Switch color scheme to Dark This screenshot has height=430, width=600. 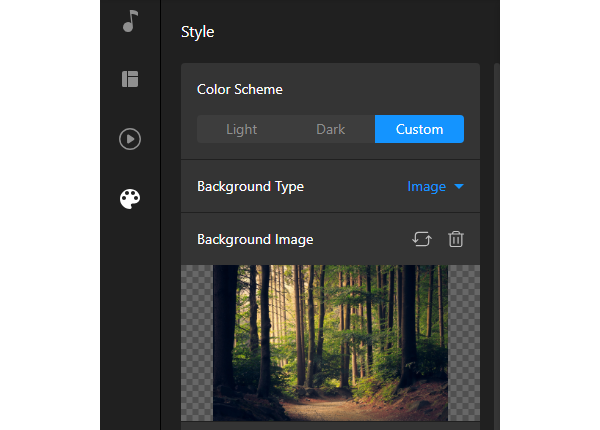tap(331, 129)
